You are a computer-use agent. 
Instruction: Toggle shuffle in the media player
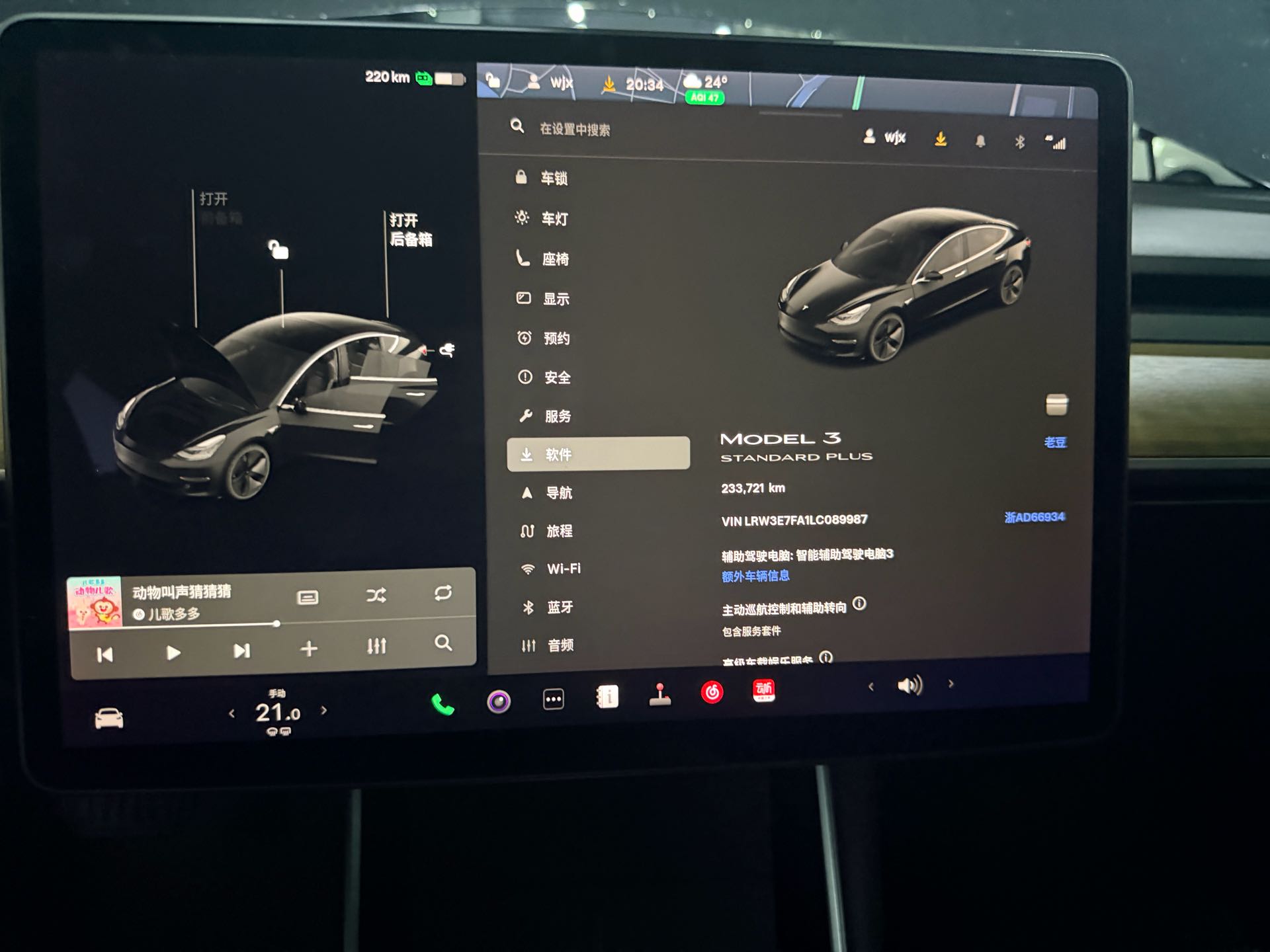pyautogui.click(x=376, y=596)
